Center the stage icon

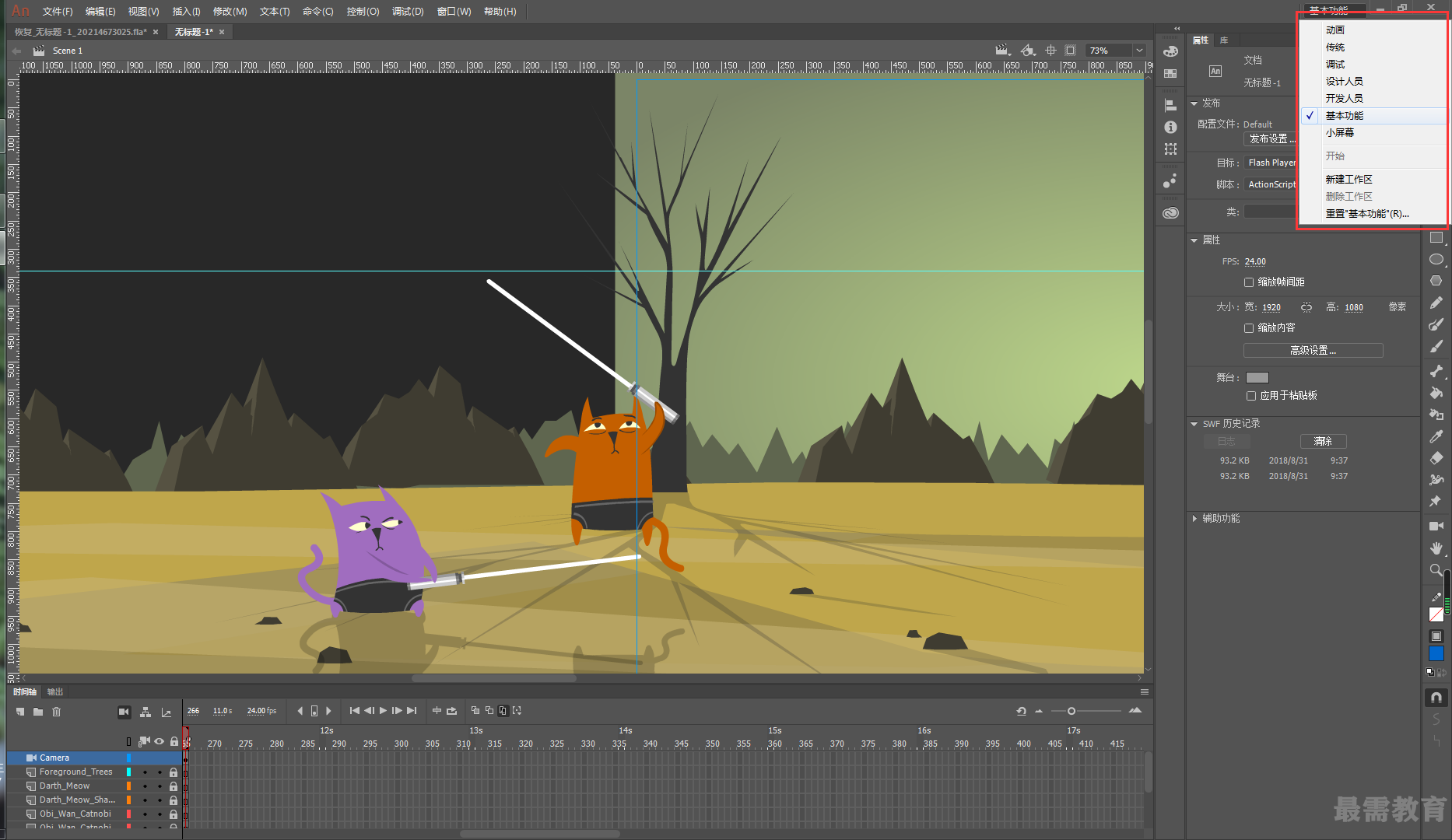coord(1050,50)
